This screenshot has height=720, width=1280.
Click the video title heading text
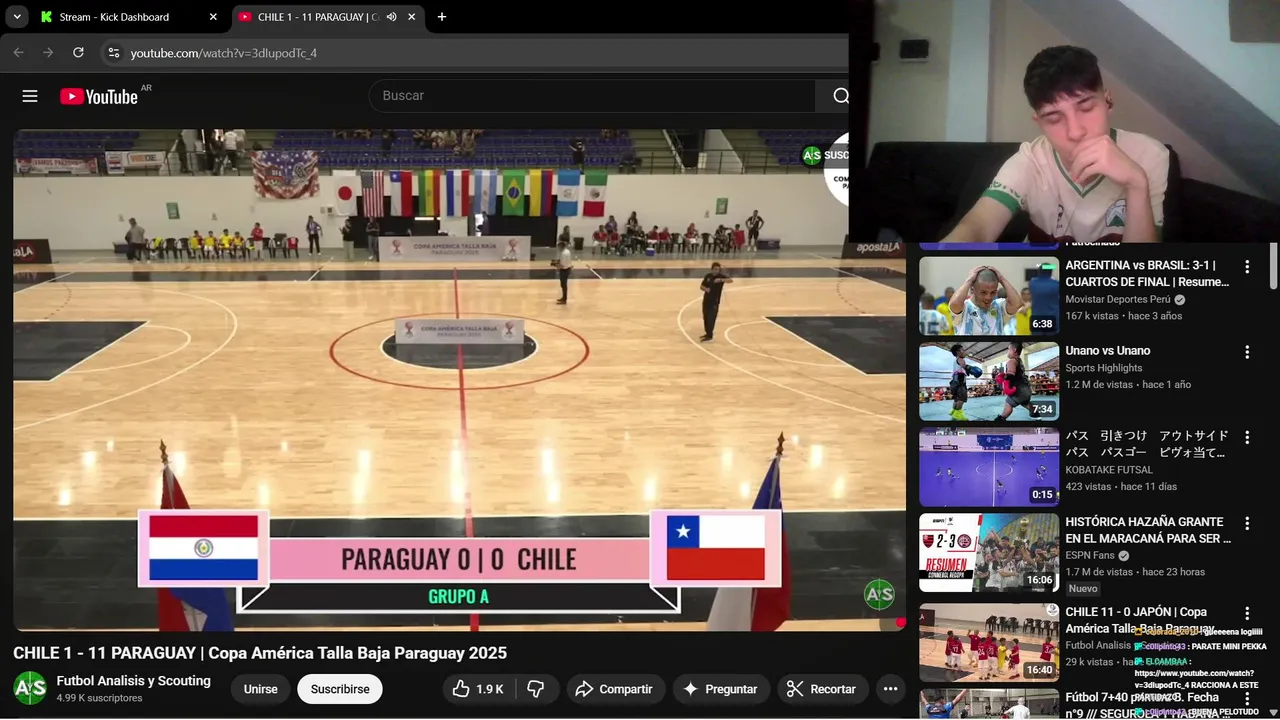pyautogui.click(x=260, y=653)
